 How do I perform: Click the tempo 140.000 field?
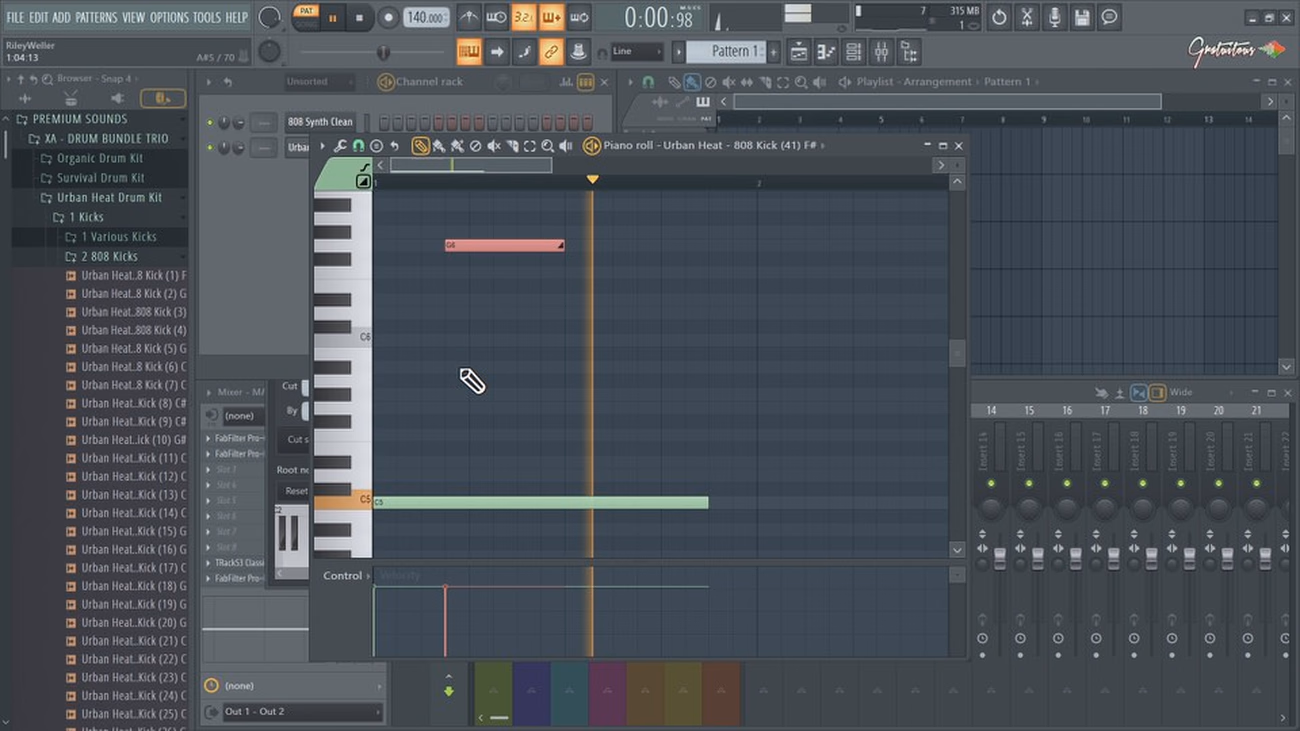(x=426, y=17)
